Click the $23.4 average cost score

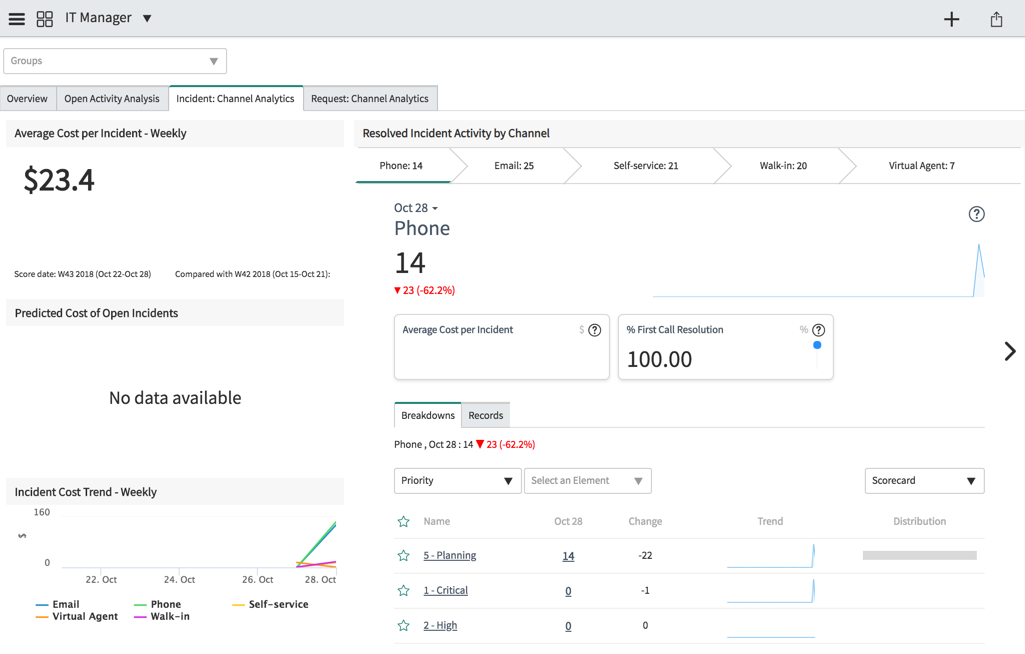tap(59, 180)
